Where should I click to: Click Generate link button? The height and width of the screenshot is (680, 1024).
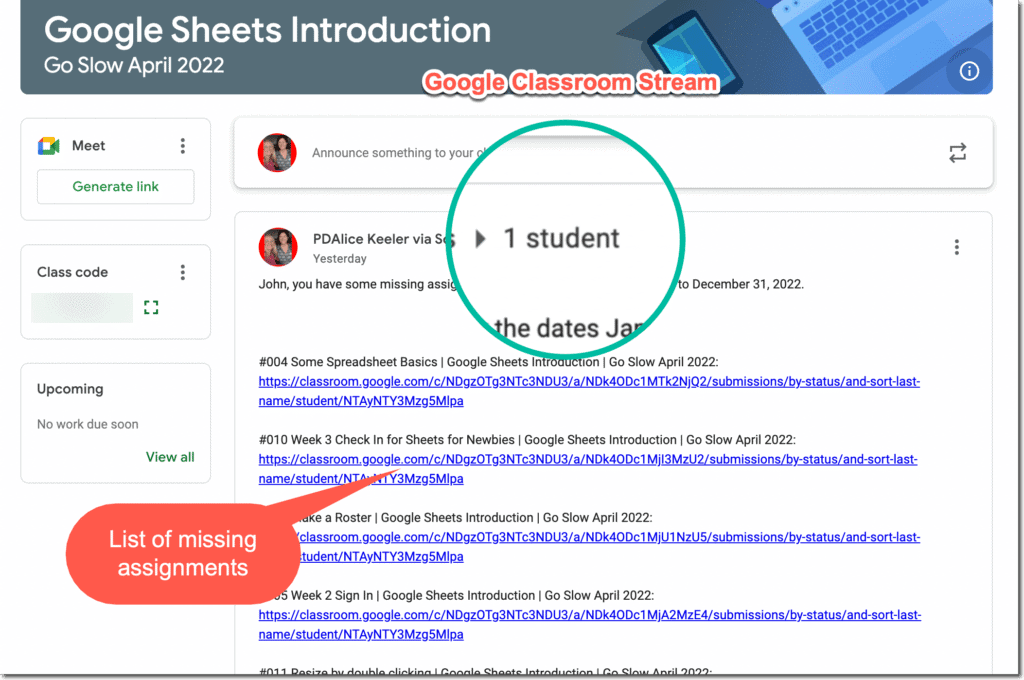116,187
